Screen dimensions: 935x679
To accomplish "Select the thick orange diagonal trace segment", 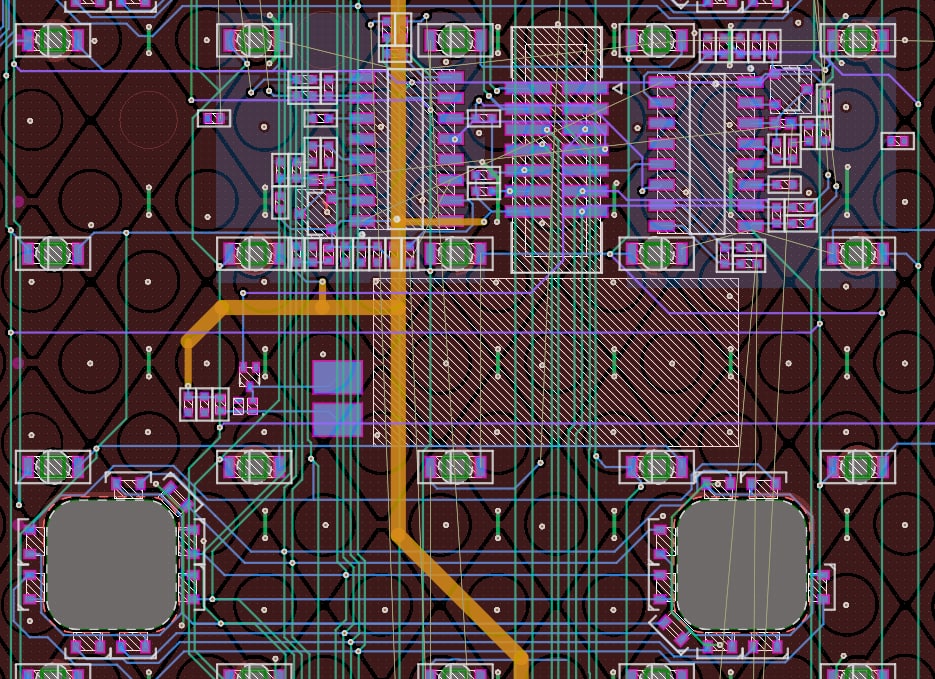I will [x=459, y=596].
